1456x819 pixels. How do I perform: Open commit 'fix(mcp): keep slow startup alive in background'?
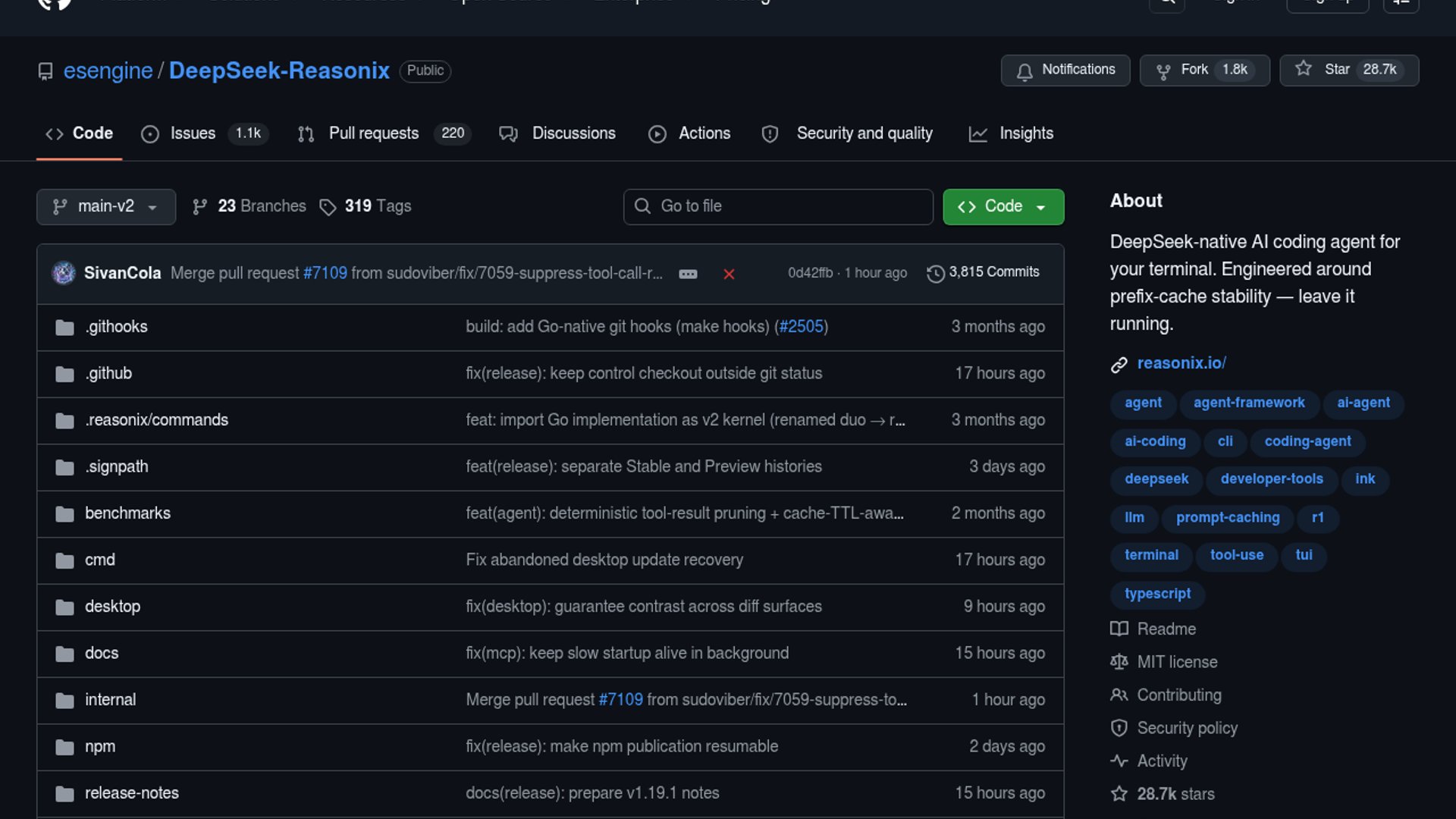point(627,653)
